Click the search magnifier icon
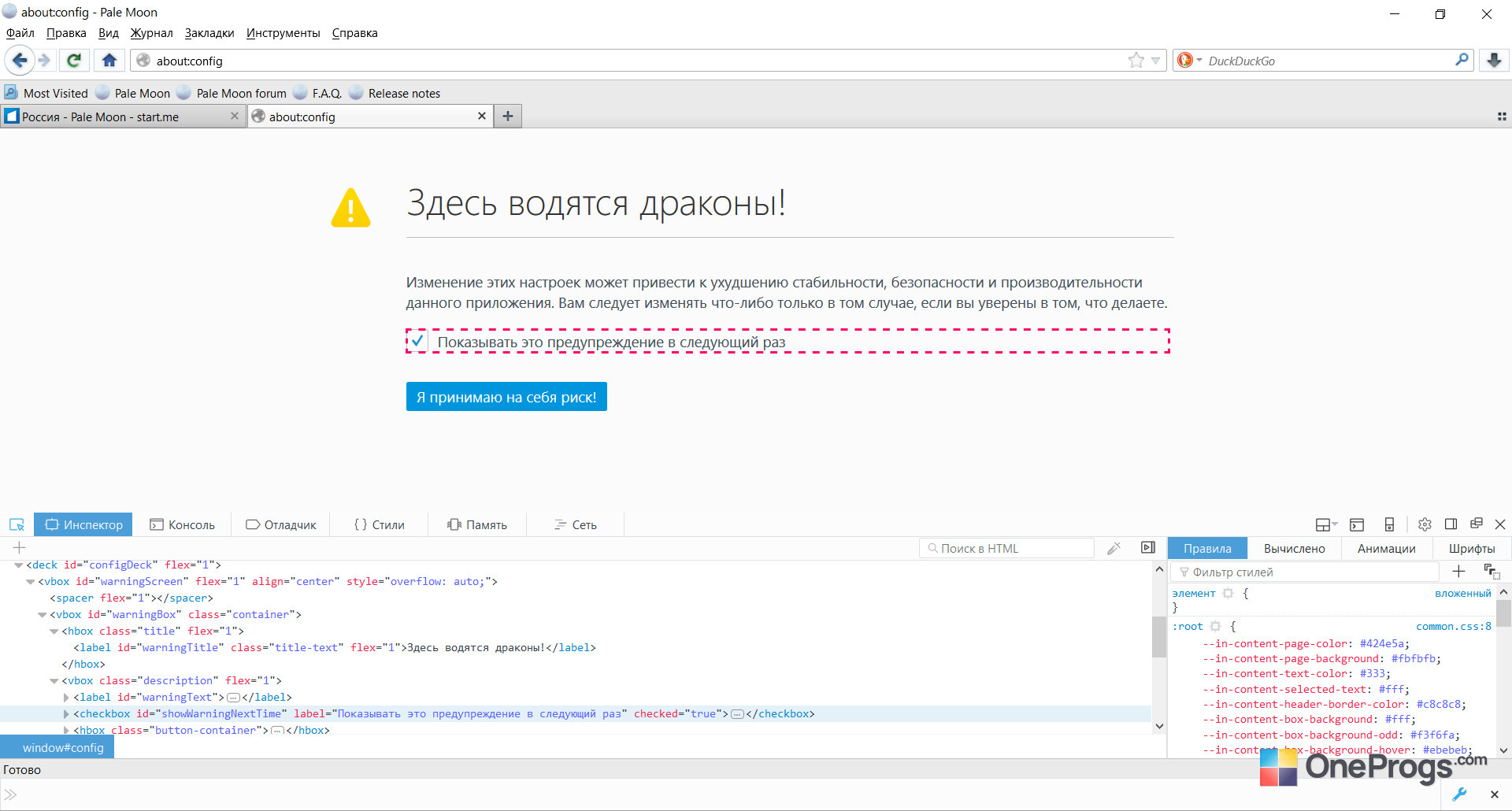The image size is (1512, 811). (x=1462, y=60)
